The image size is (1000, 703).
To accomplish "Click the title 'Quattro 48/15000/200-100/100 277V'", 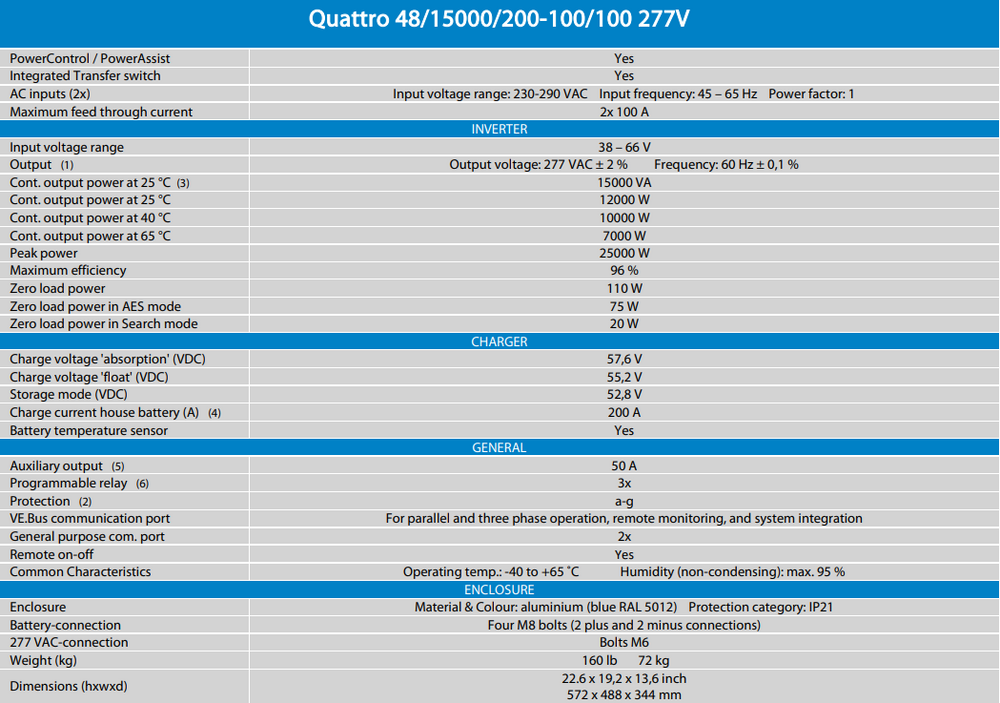I will (x=499, y=18).
